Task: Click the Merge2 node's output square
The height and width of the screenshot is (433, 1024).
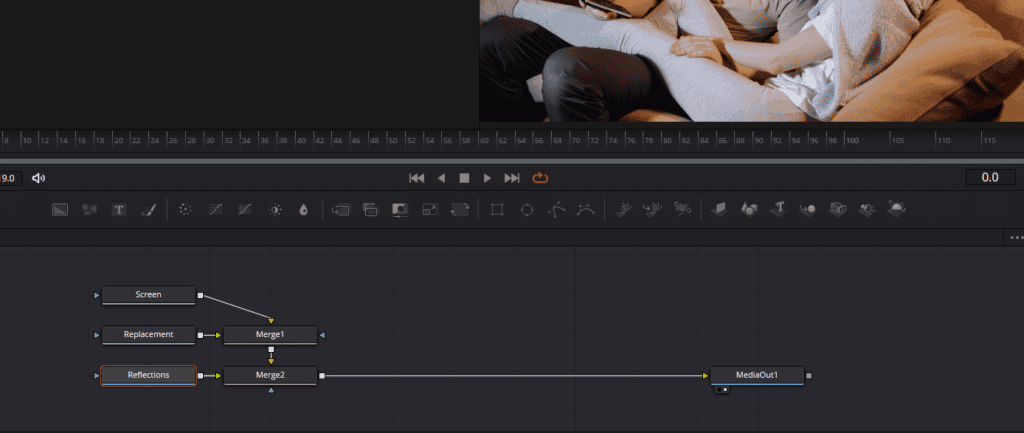Action: [x=322, y=376]
